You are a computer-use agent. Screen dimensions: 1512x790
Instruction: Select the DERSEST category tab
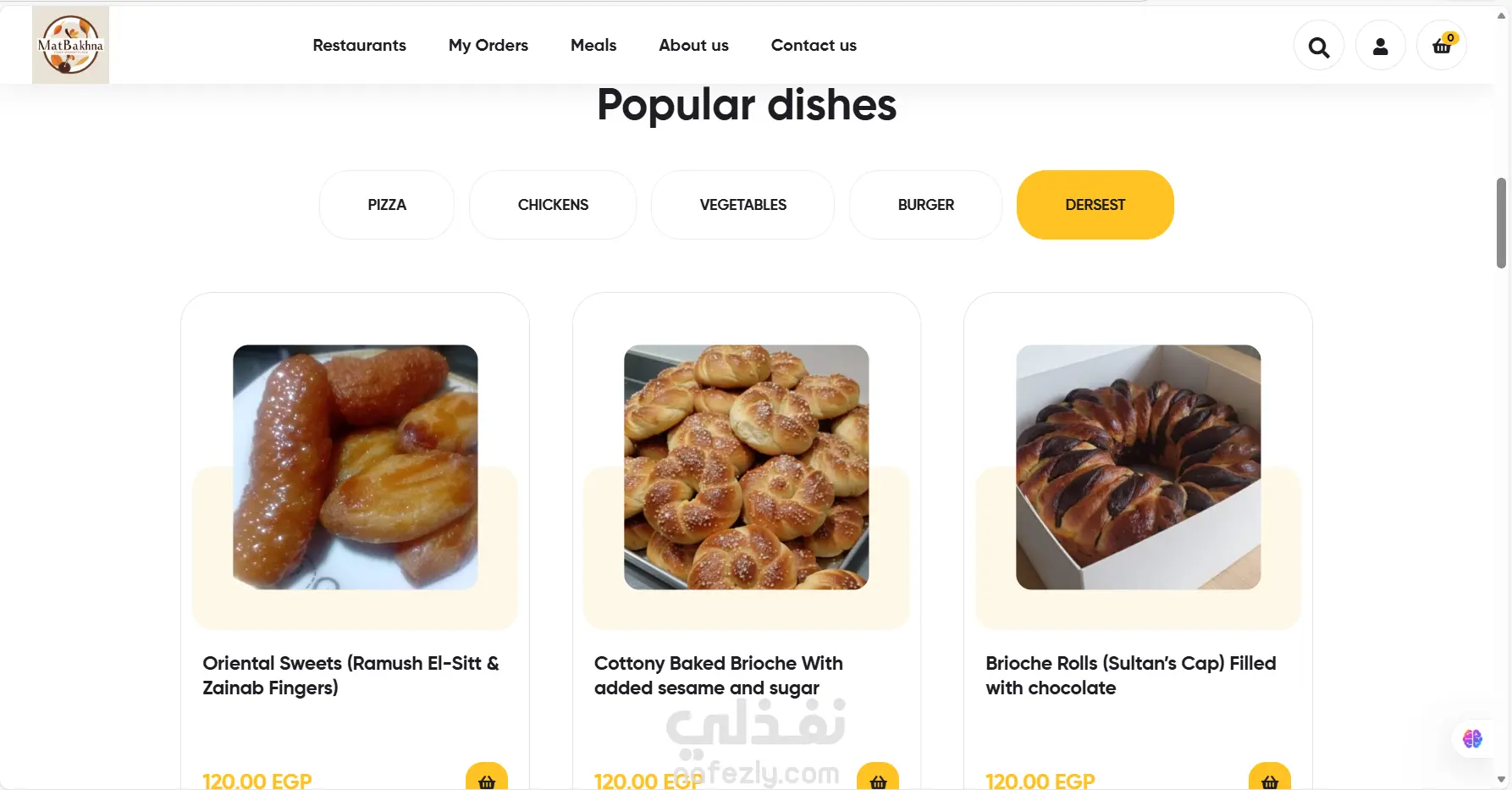[1095, 205]
